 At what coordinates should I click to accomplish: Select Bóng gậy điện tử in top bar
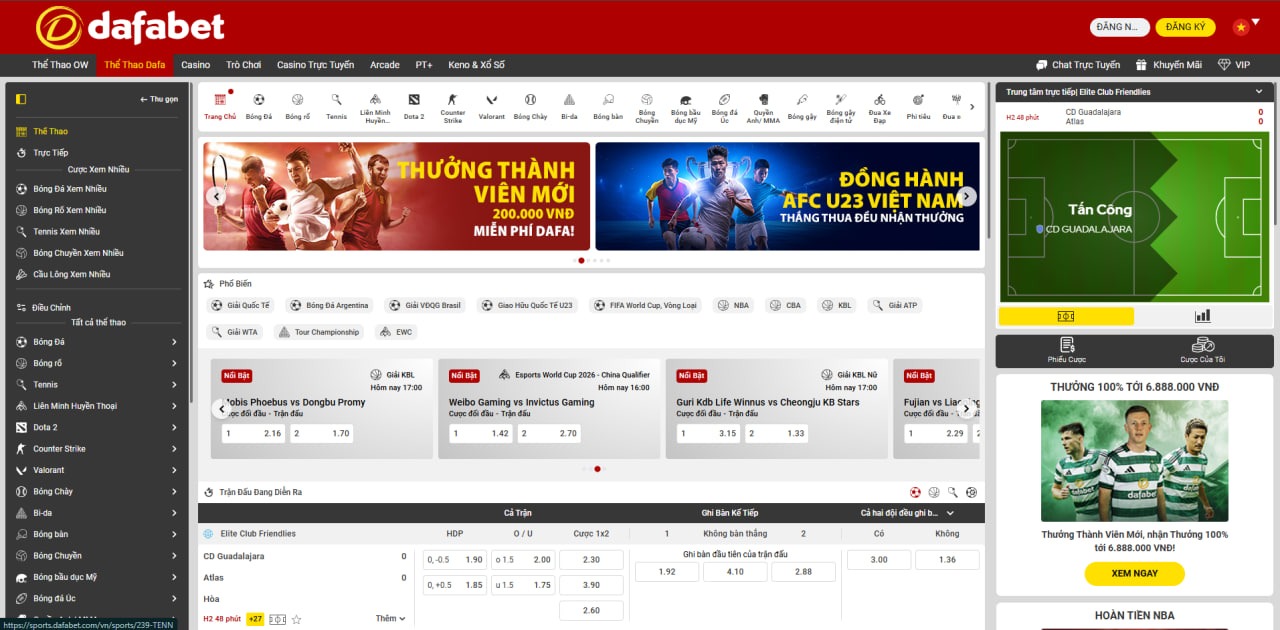click(841, 108)
